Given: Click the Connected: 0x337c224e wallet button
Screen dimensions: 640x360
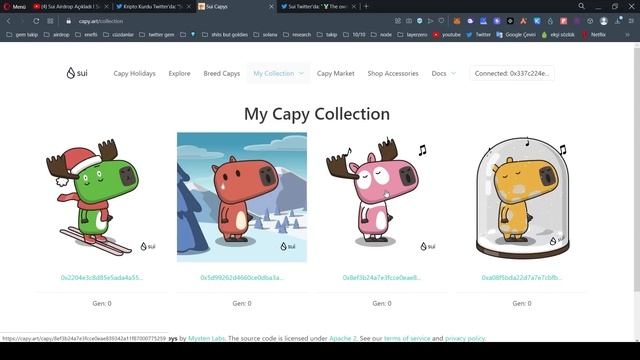Looking at the screenshot, I should point(512,73).
